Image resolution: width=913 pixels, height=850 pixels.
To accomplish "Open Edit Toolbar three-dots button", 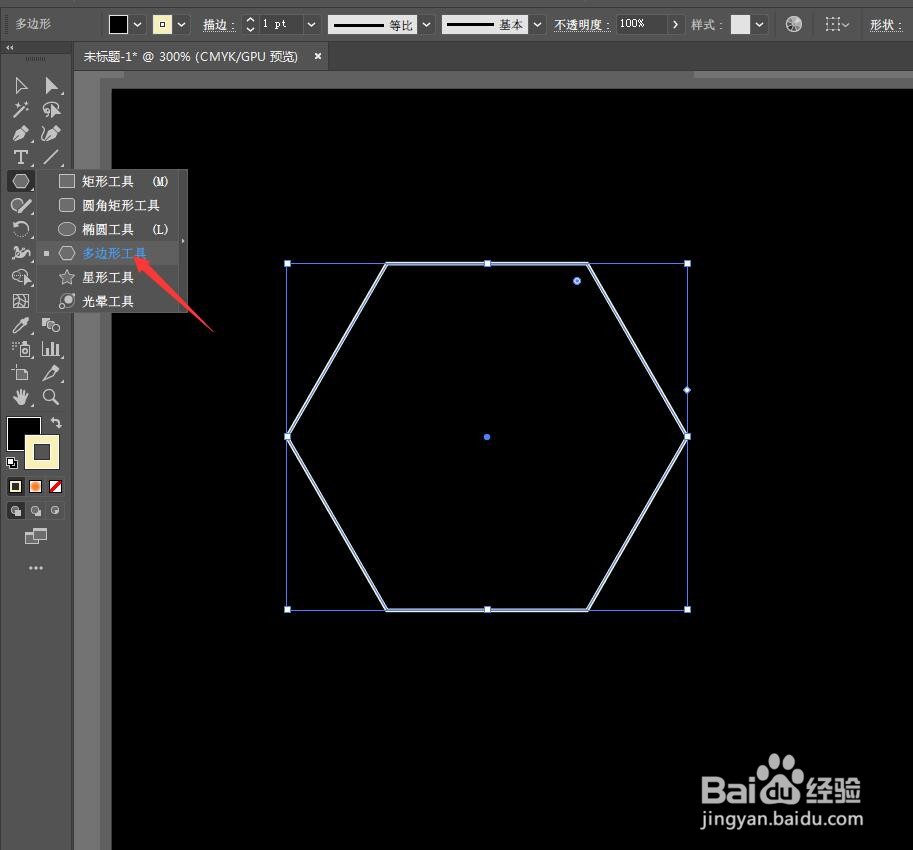I will [x=36, y=568].
